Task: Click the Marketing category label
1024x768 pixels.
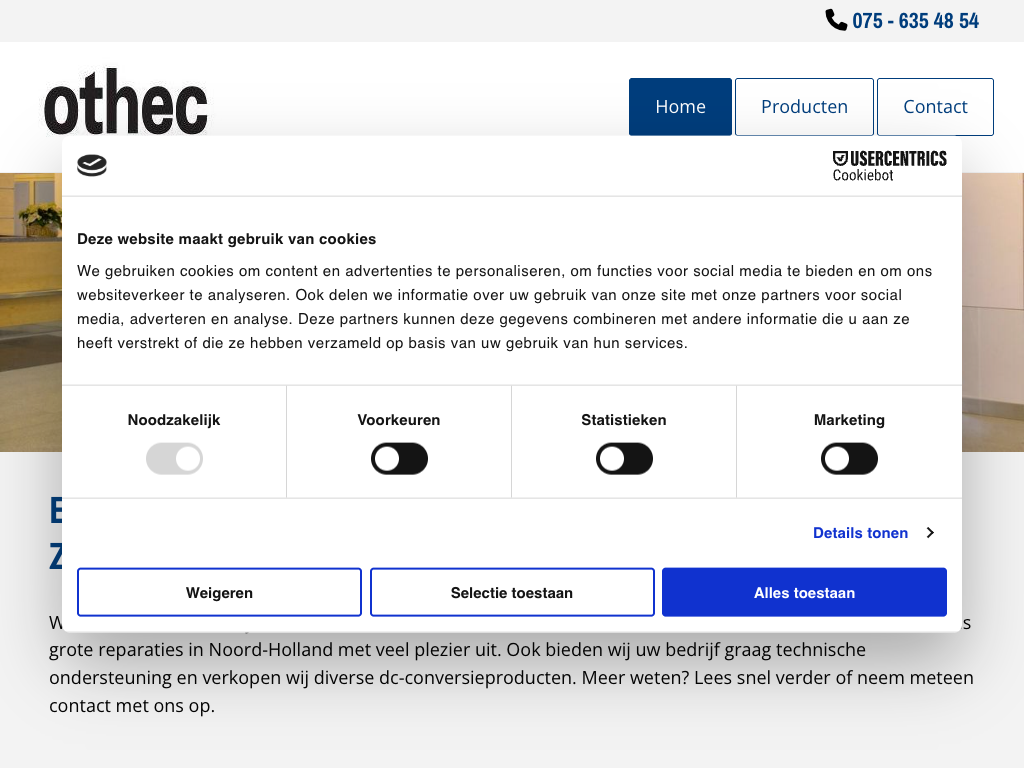Action: point(849,420)
